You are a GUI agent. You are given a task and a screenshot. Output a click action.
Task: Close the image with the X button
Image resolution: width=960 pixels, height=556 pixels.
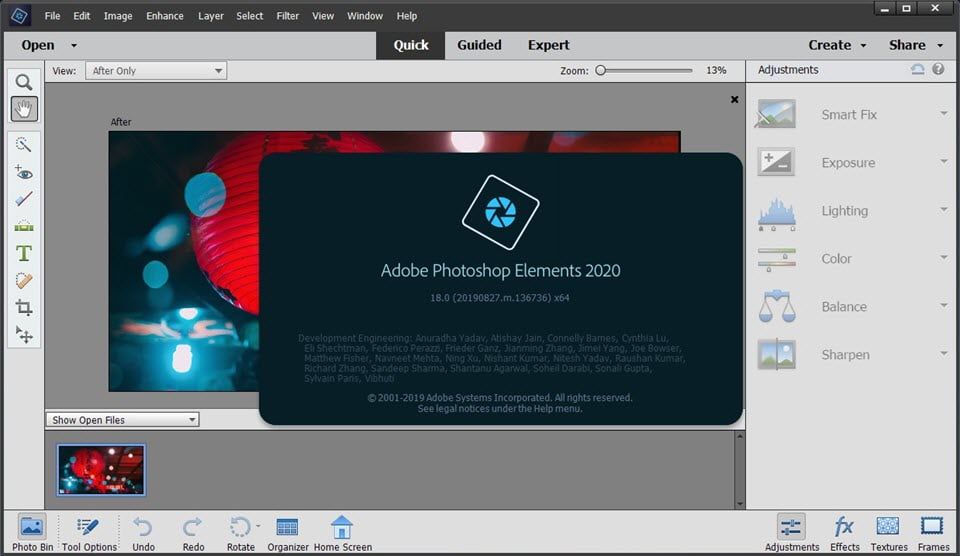(734, 99)
